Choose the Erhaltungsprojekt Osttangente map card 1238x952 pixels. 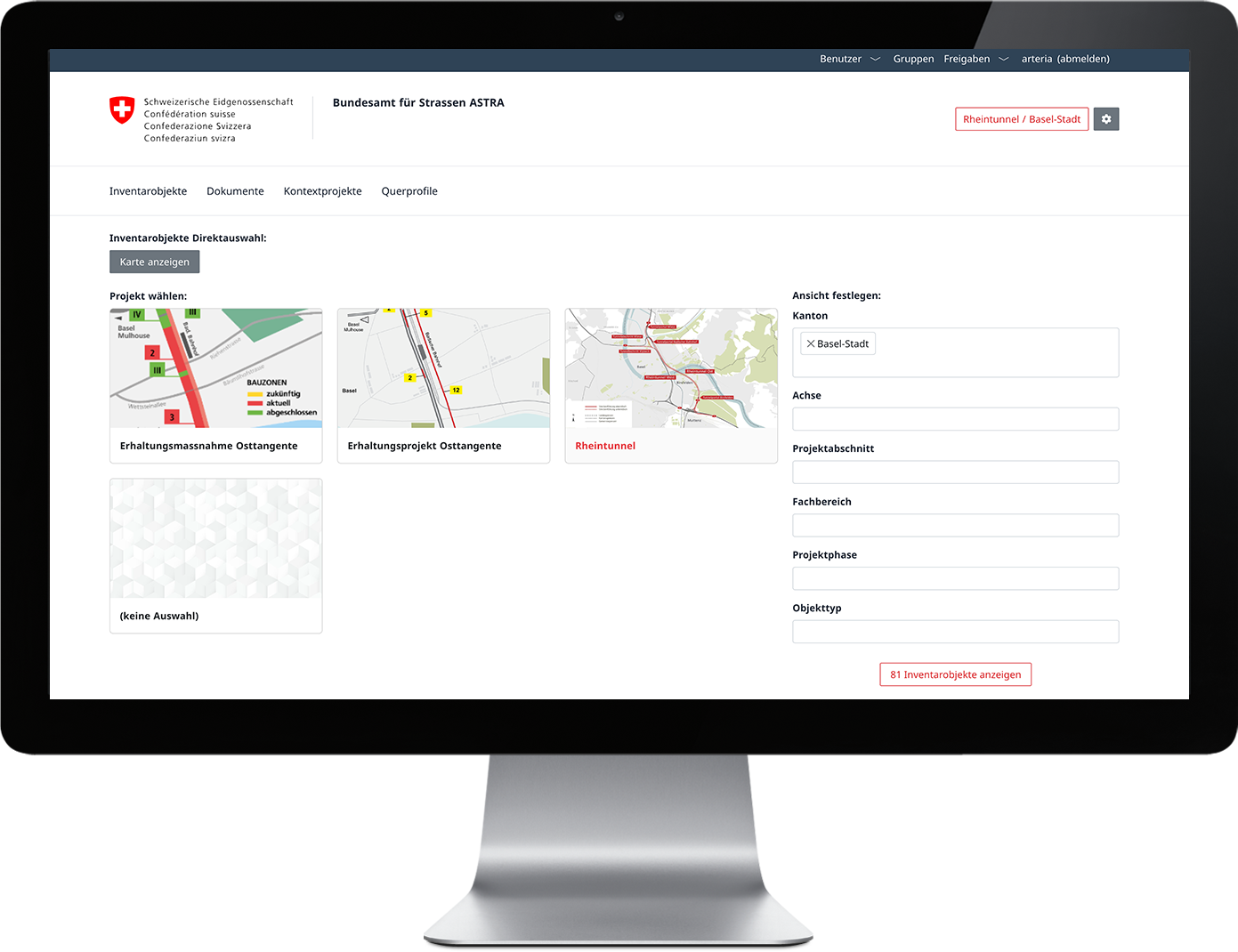coord(443,368)
